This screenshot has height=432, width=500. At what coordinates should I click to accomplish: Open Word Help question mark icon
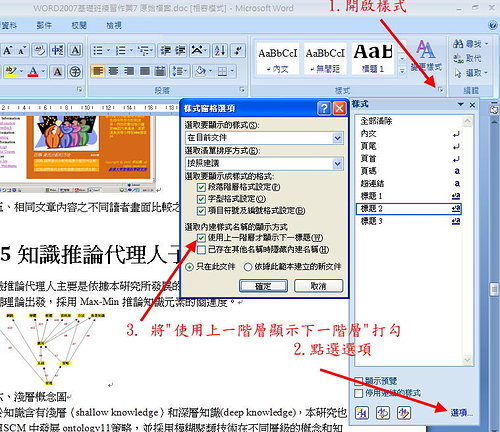tap(493, 25)
